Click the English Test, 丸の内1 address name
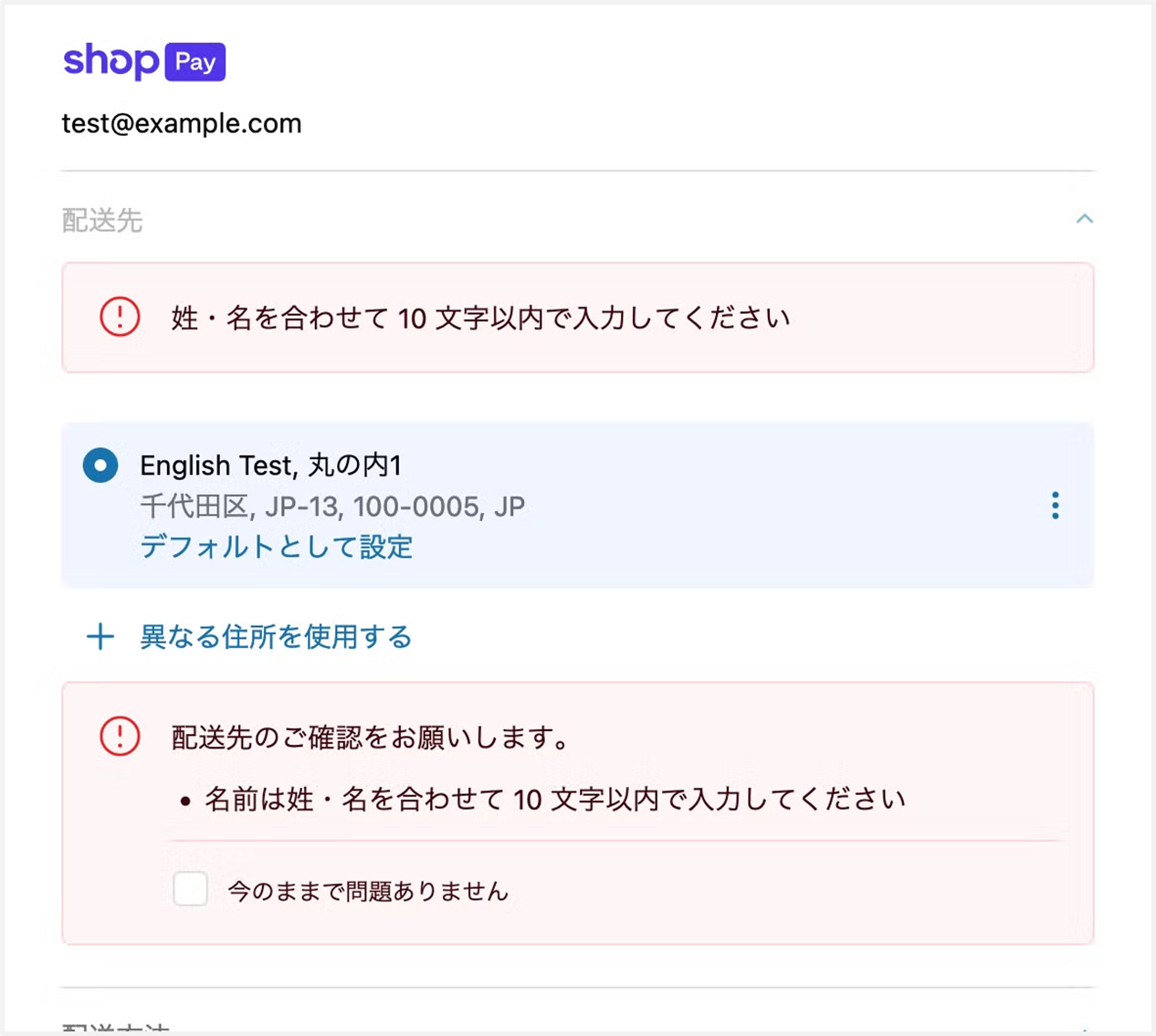 270,466
